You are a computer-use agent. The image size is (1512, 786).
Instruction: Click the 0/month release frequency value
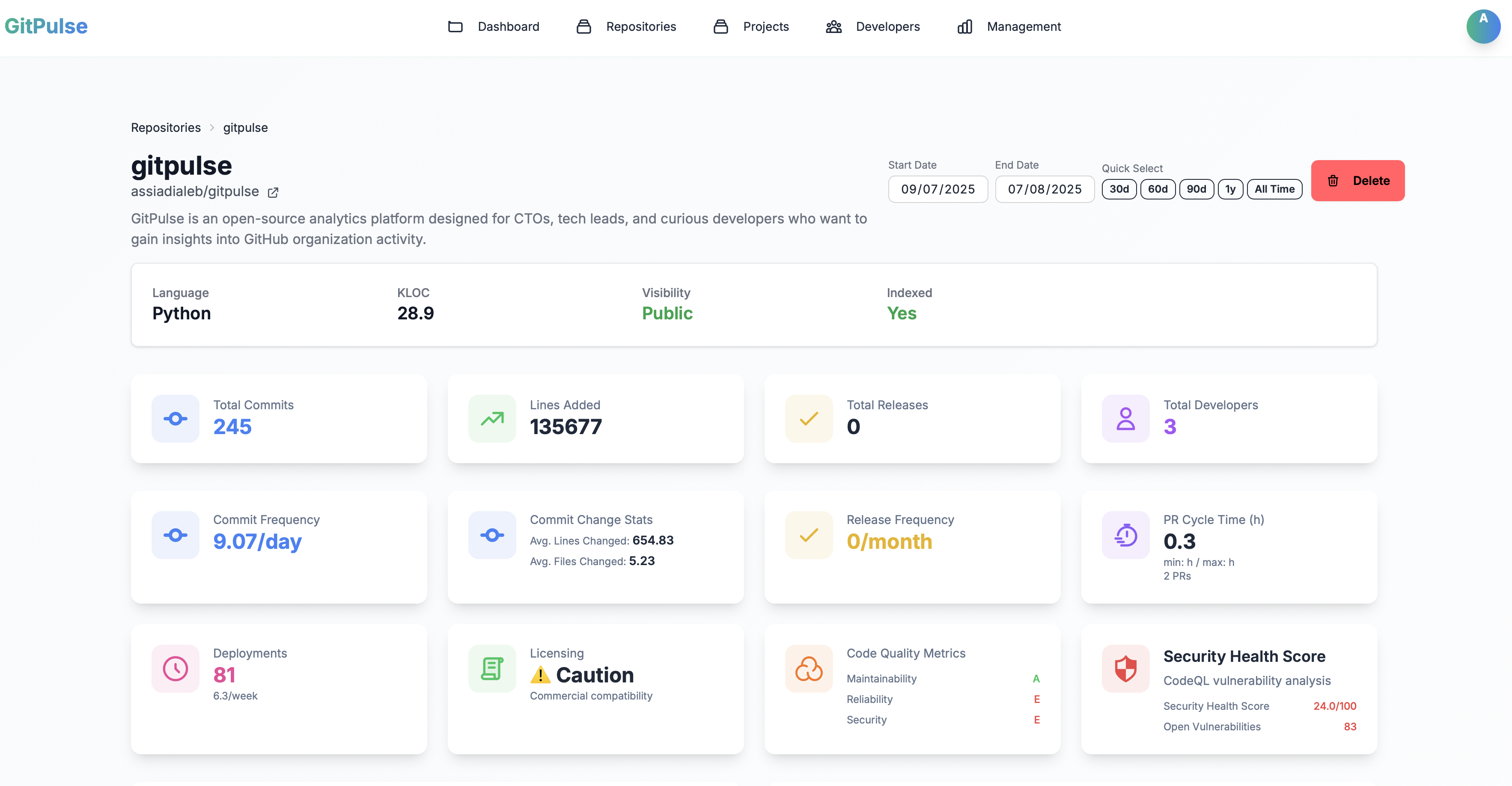point(889,541)
